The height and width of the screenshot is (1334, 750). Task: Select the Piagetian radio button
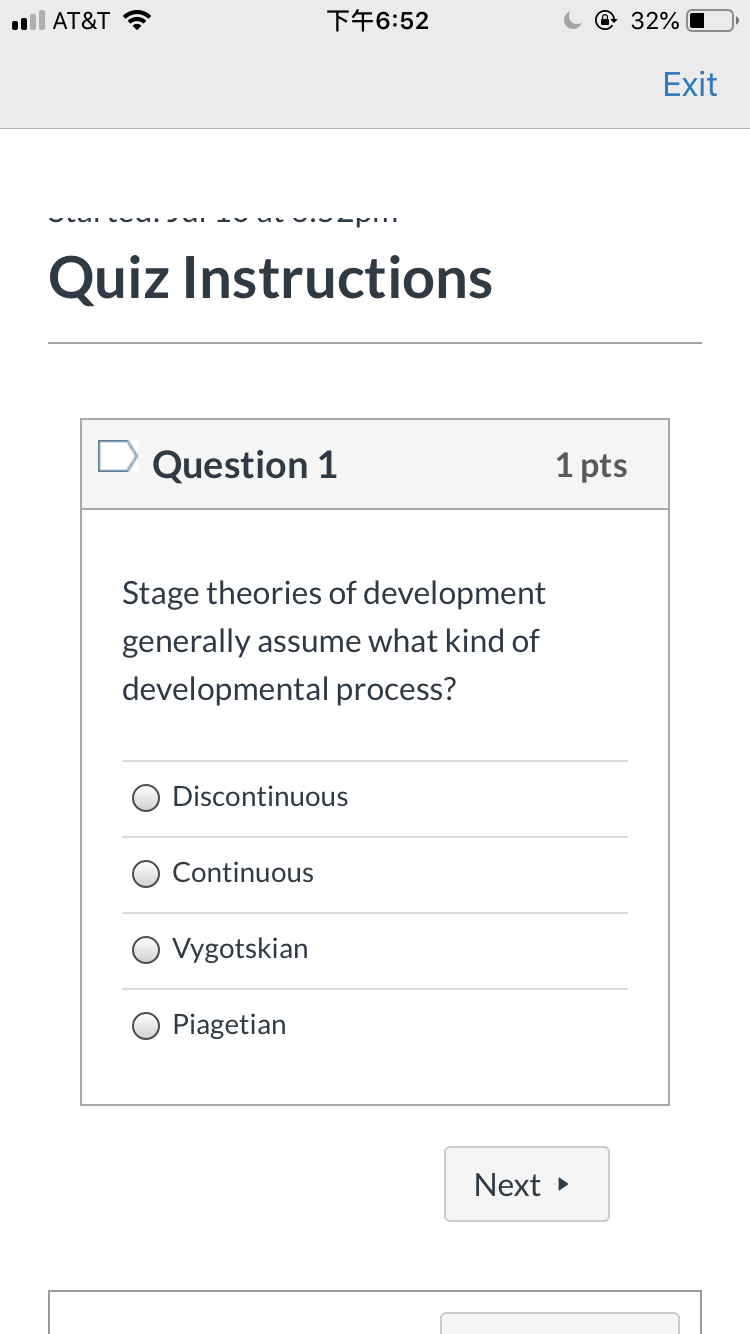pyautogui.click(x=146, y=1025)
